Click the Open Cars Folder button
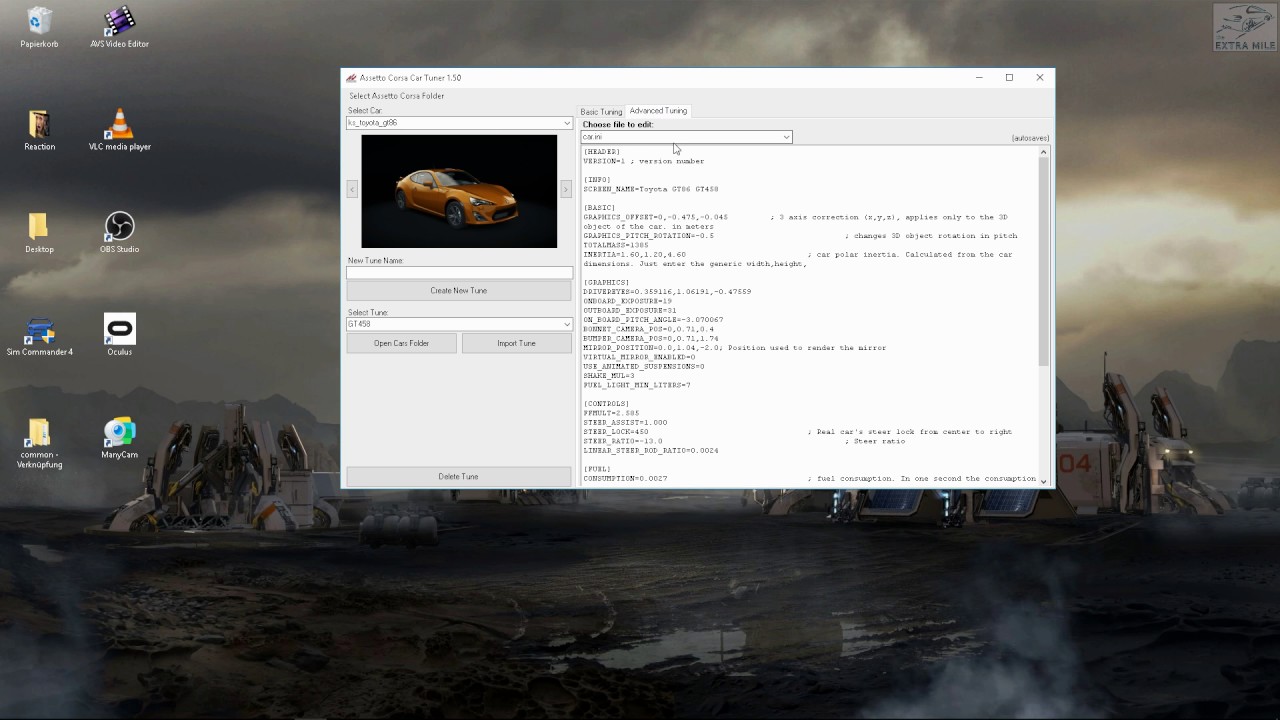This screenshot has height=720, width=1280. [402, 343]
